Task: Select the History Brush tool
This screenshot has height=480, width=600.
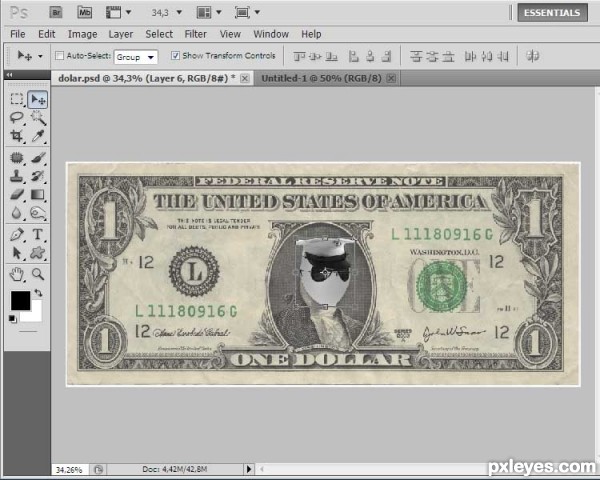Action: [x=38, y=176]
